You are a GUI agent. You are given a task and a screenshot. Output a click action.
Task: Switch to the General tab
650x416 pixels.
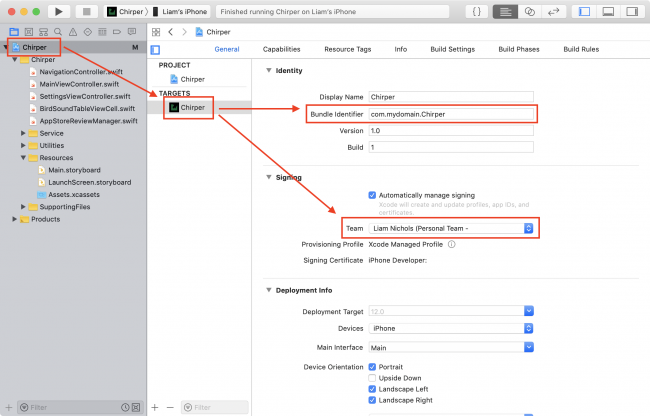(x=227, y=49)
